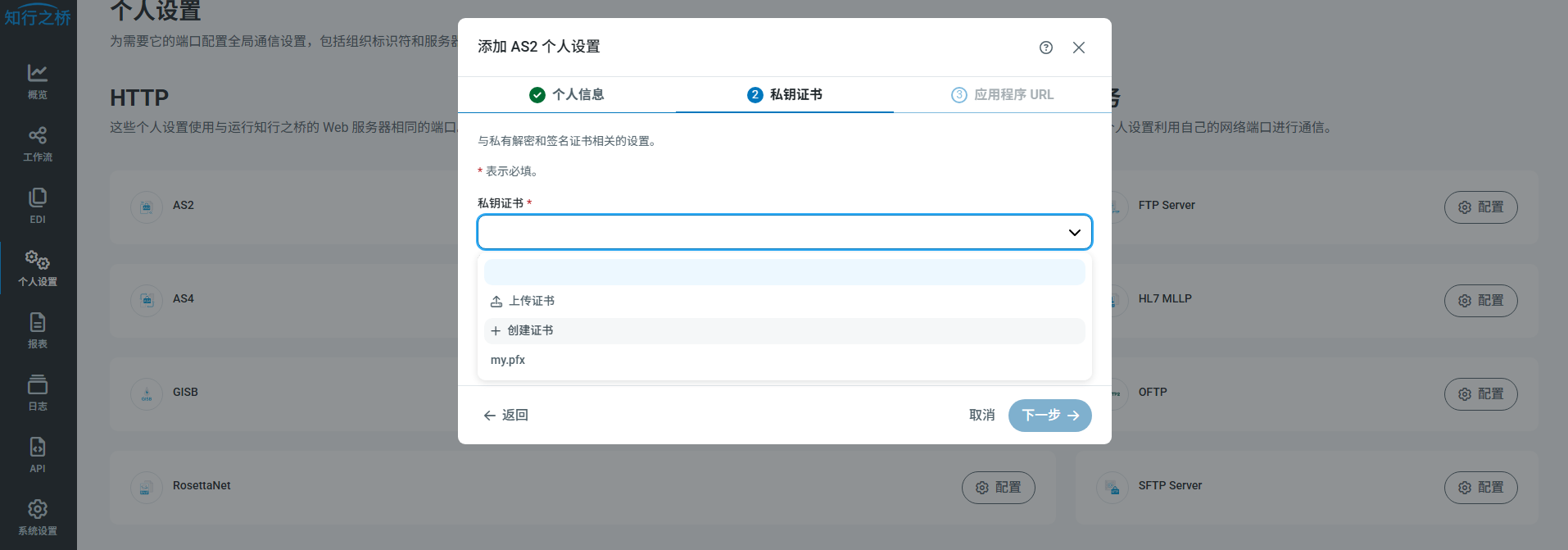
Task: Switch to the 个人信息 step tab
Action: coord(567,95)
